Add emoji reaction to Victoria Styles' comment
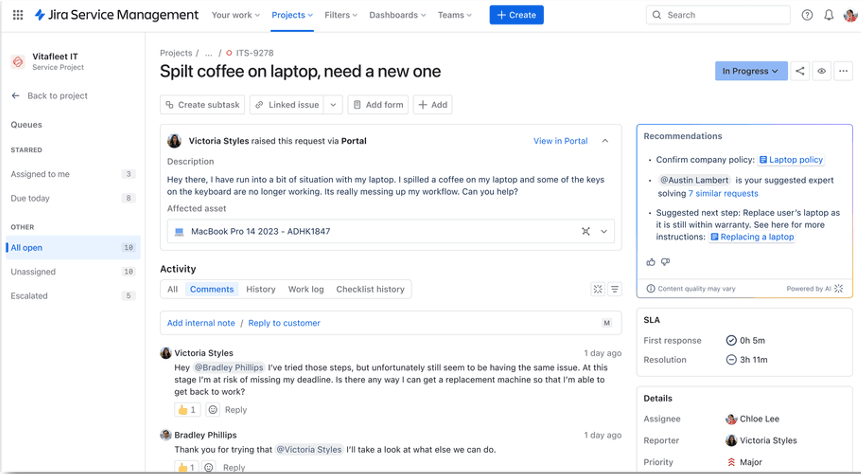 213,409
